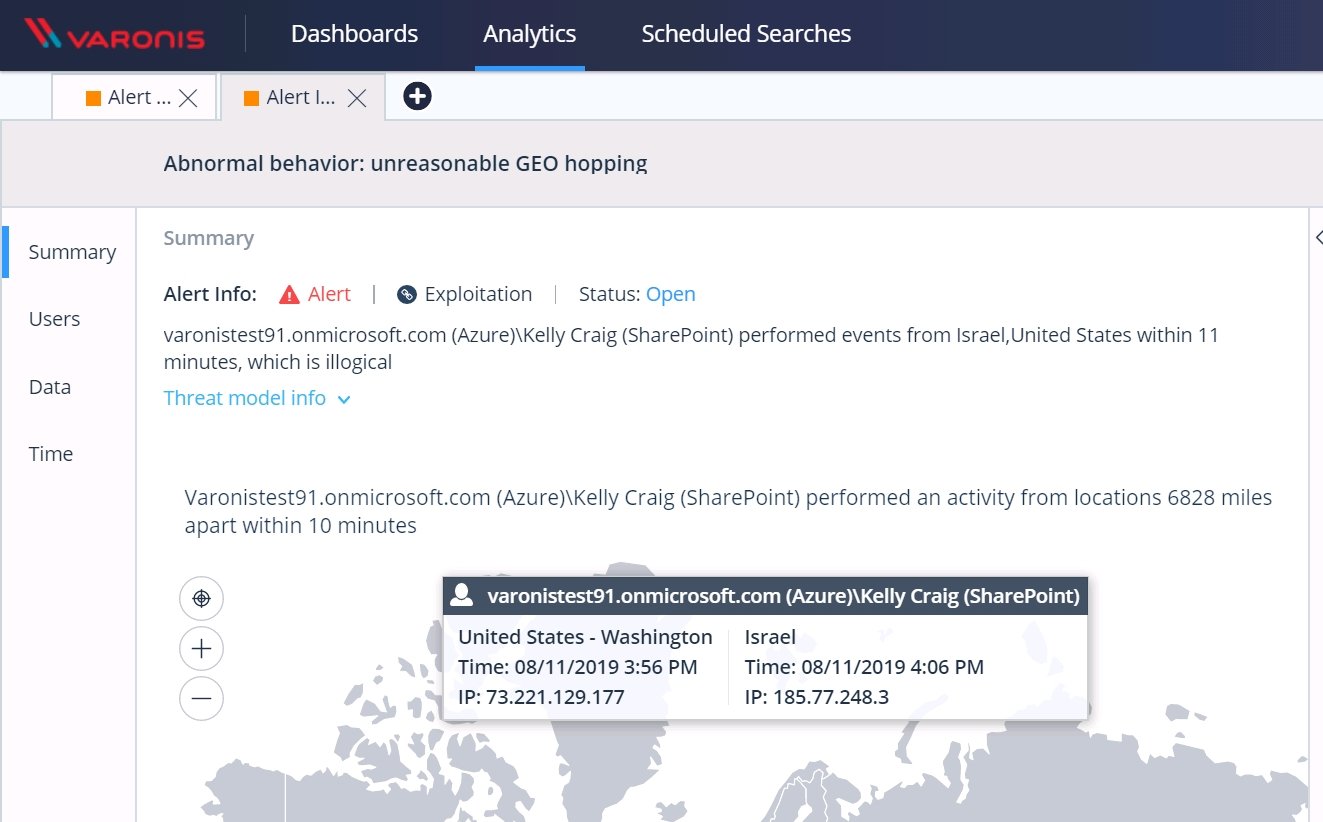Click the Exploitation label
The image size is (1323, 822).
coord(478,294)
